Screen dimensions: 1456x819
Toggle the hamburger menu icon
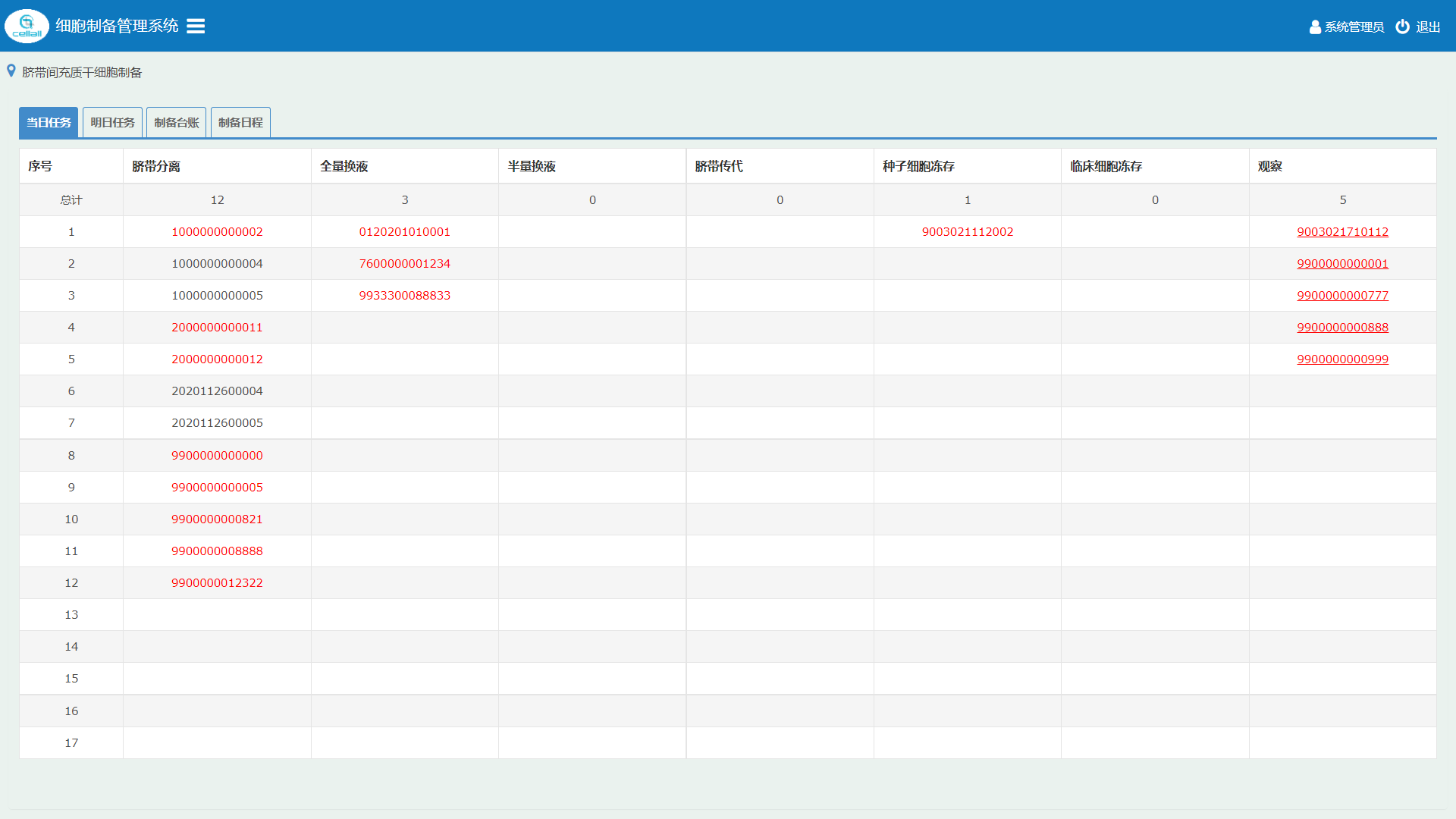coord(196,27)
